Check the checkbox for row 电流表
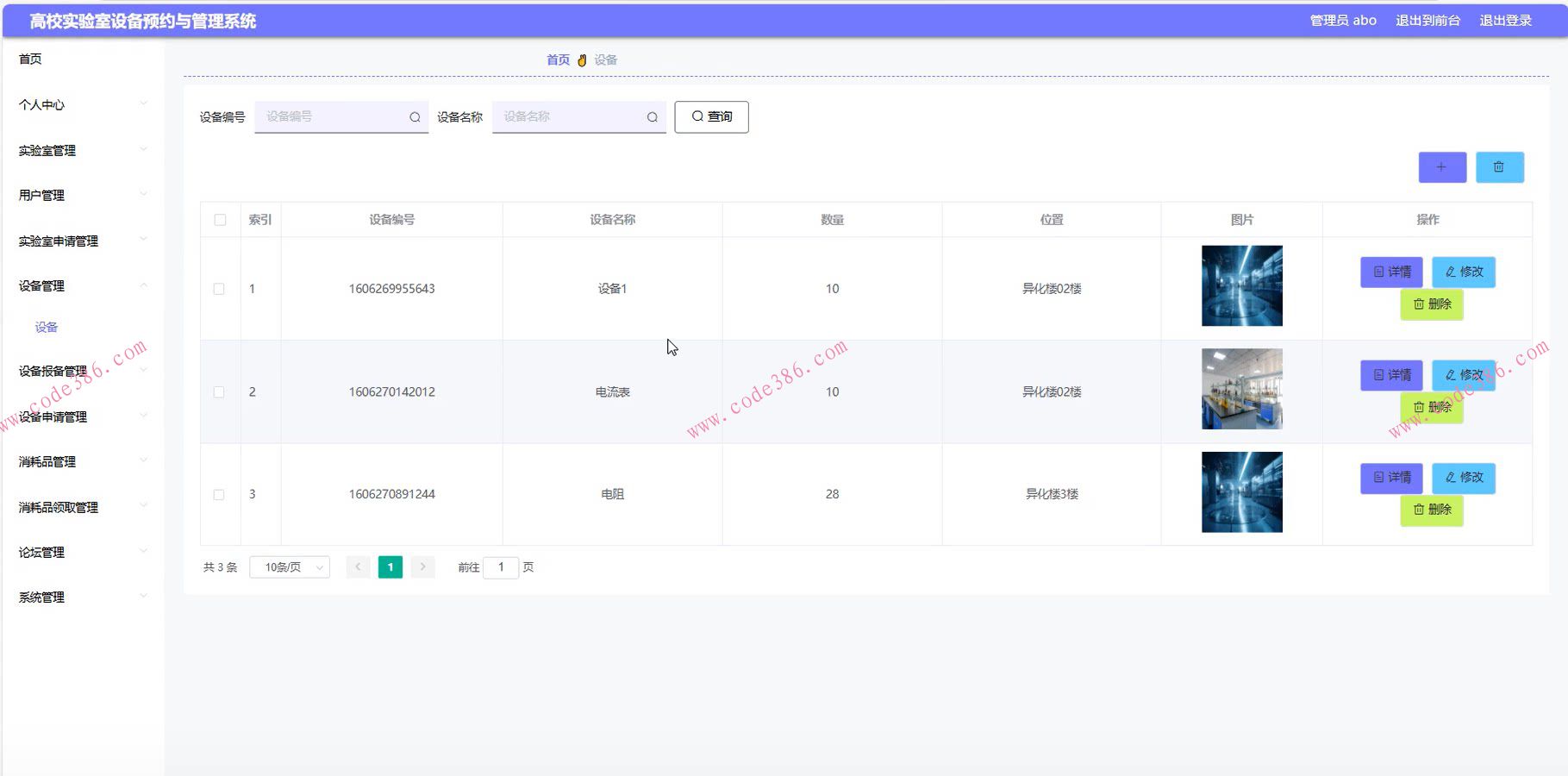The image size is (1568, 776). point(219,392)
